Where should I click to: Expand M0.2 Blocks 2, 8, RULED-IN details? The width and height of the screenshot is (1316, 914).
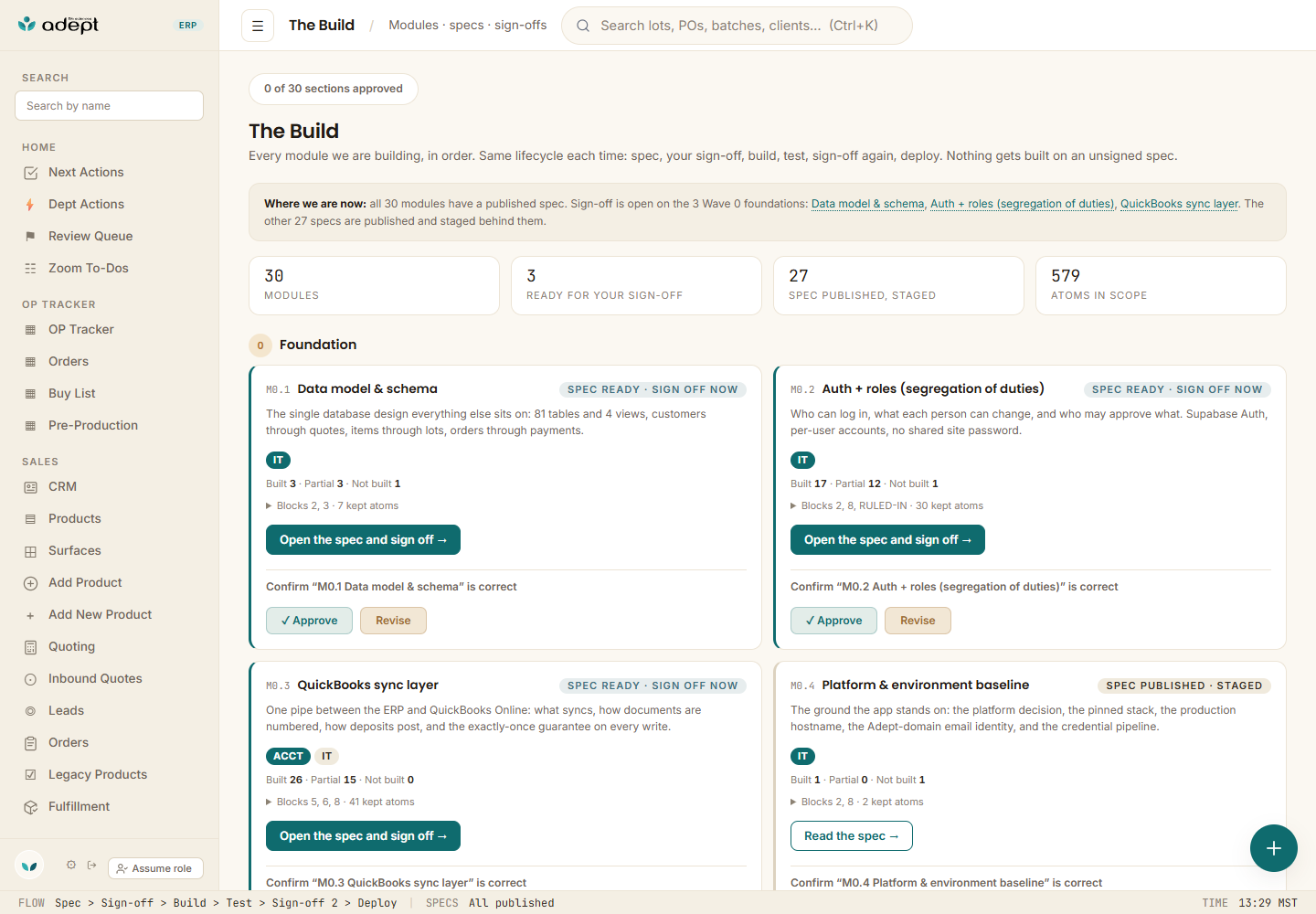tap(886, 505)
